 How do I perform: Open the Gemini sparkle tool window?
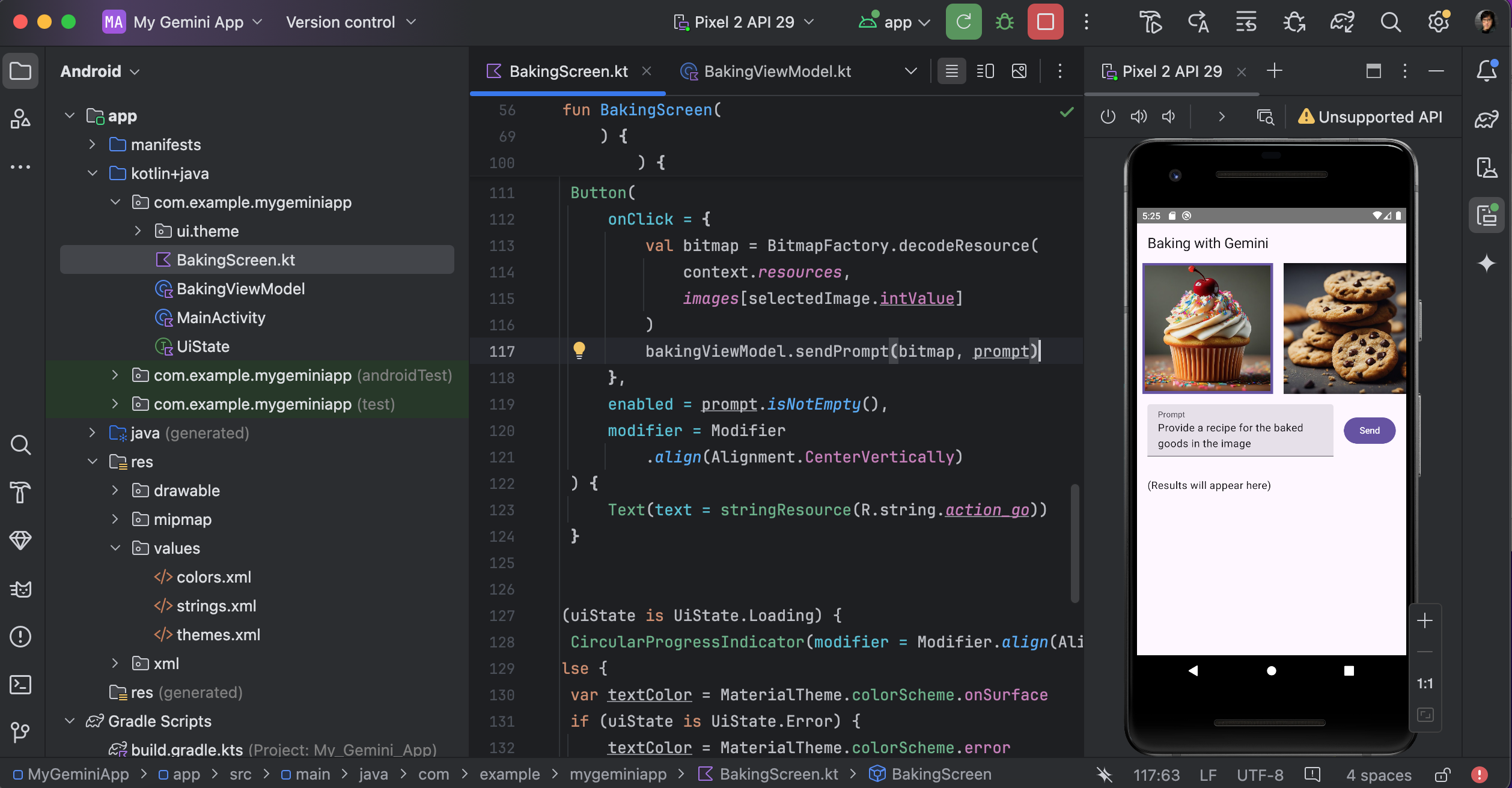1486,263
